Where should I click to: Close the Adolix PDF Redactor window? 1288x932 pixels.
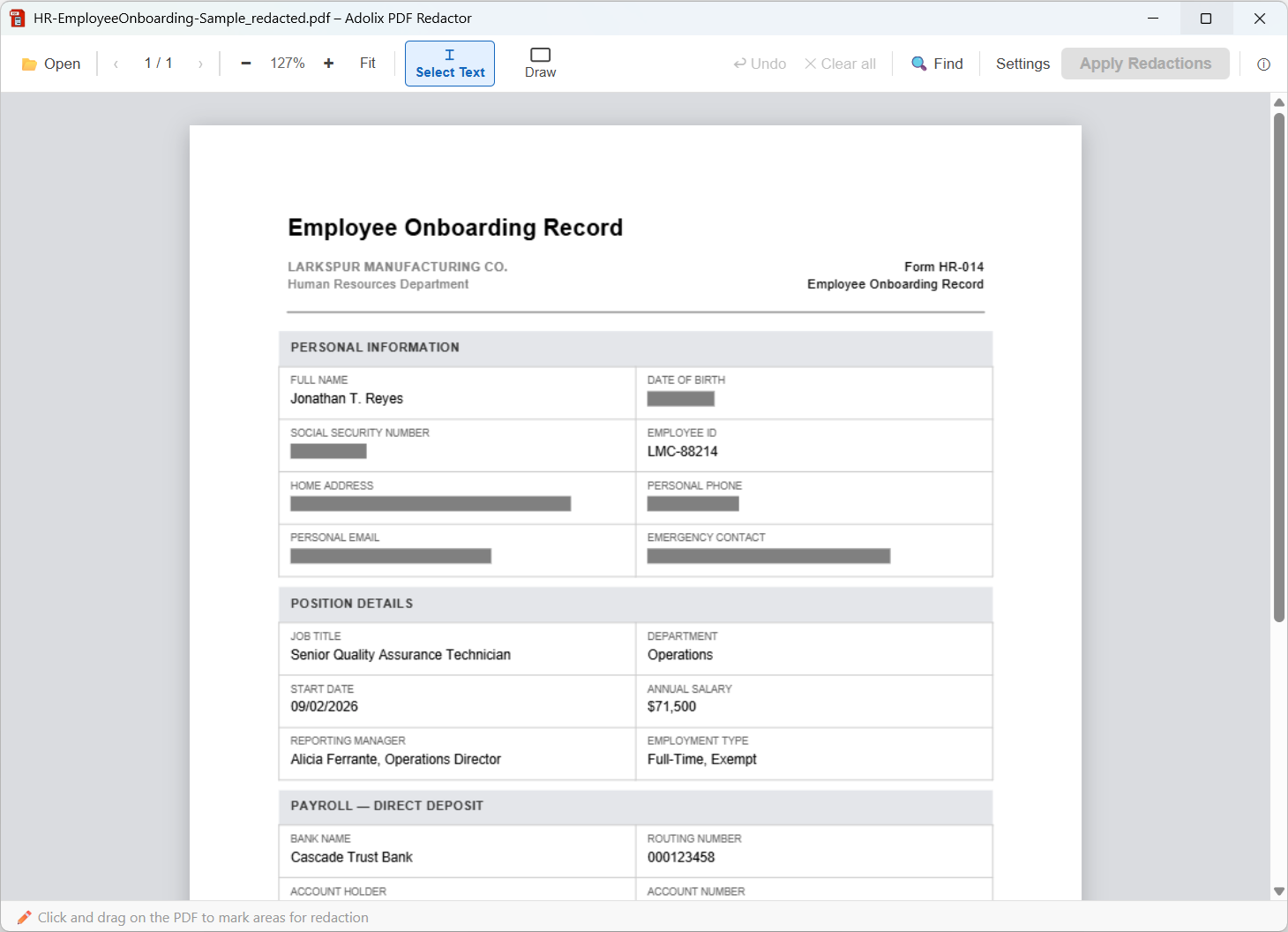pyautogui.click(x=1260, y=18)
